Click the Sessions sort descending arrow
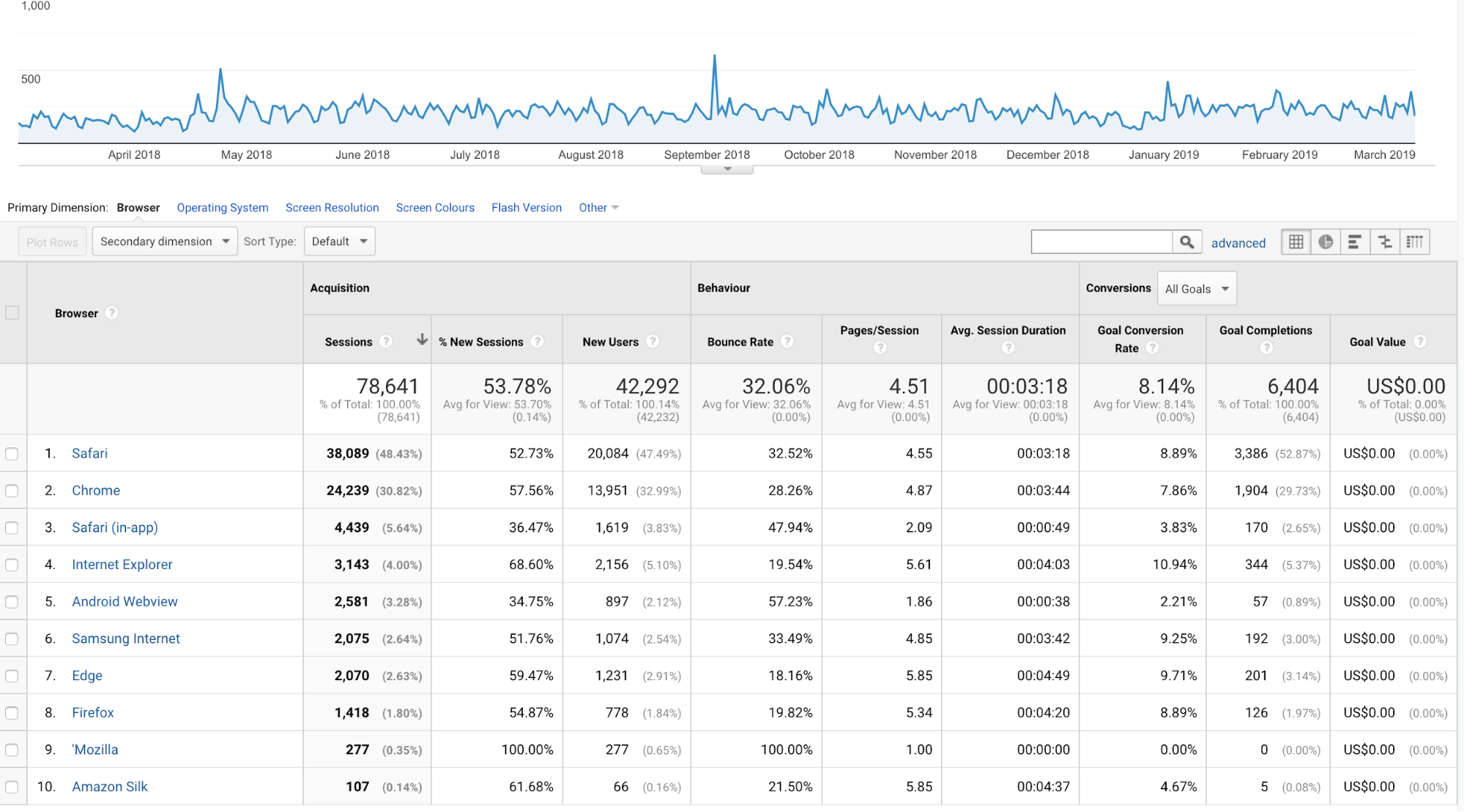 coord(422,339)
